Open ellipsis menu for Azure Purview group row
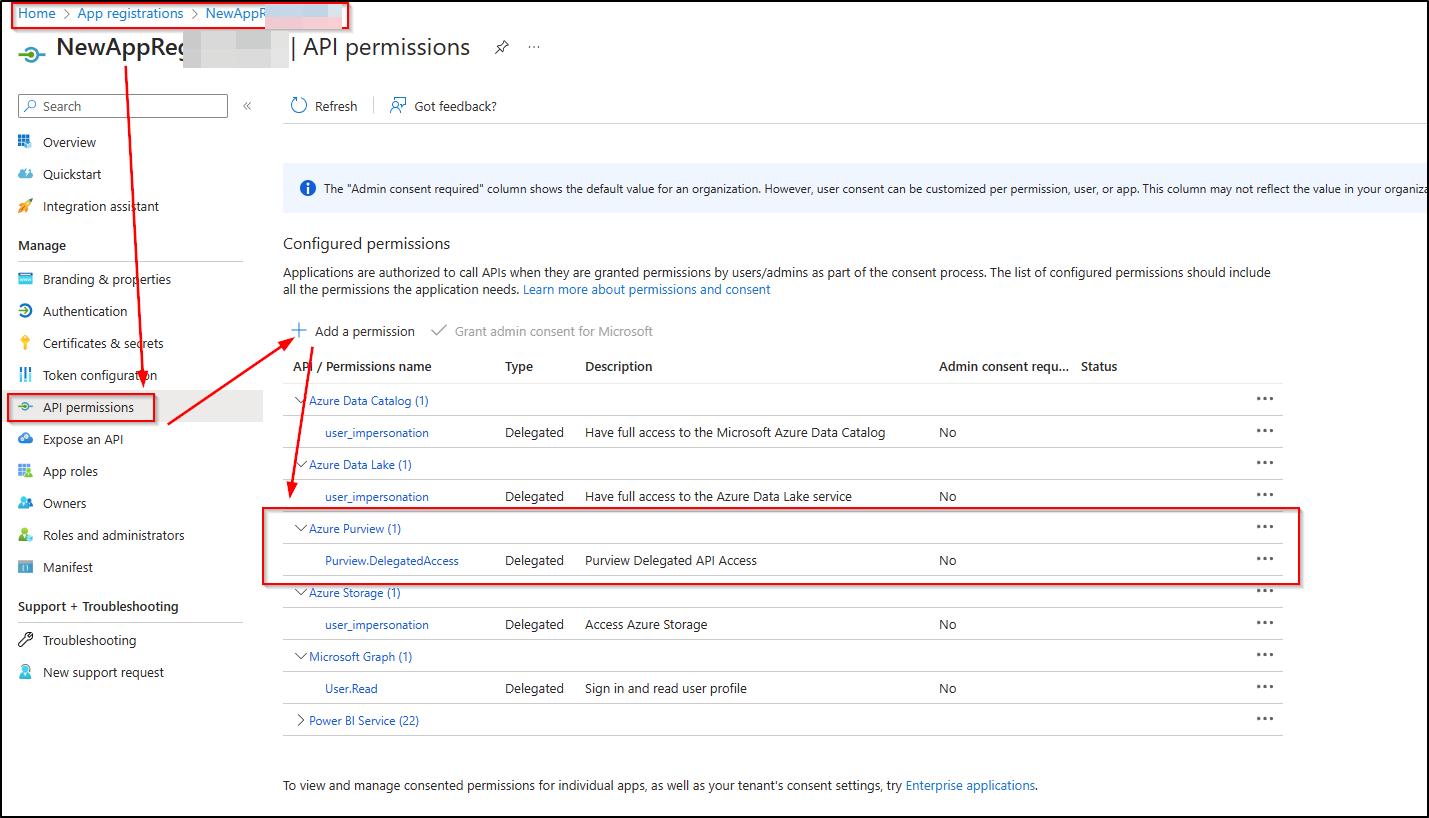 pos(1265,527)
